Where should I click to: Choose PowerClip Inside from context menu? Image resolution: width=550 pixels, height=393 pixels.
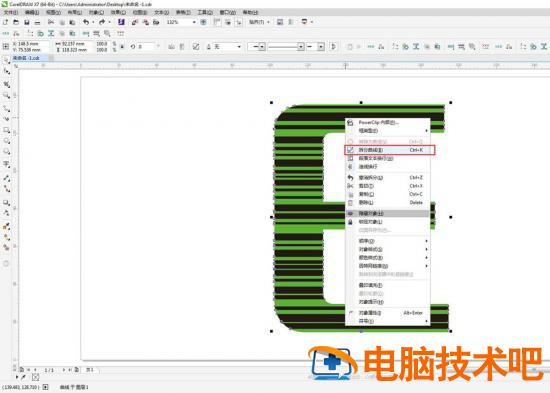click(388, 122)
